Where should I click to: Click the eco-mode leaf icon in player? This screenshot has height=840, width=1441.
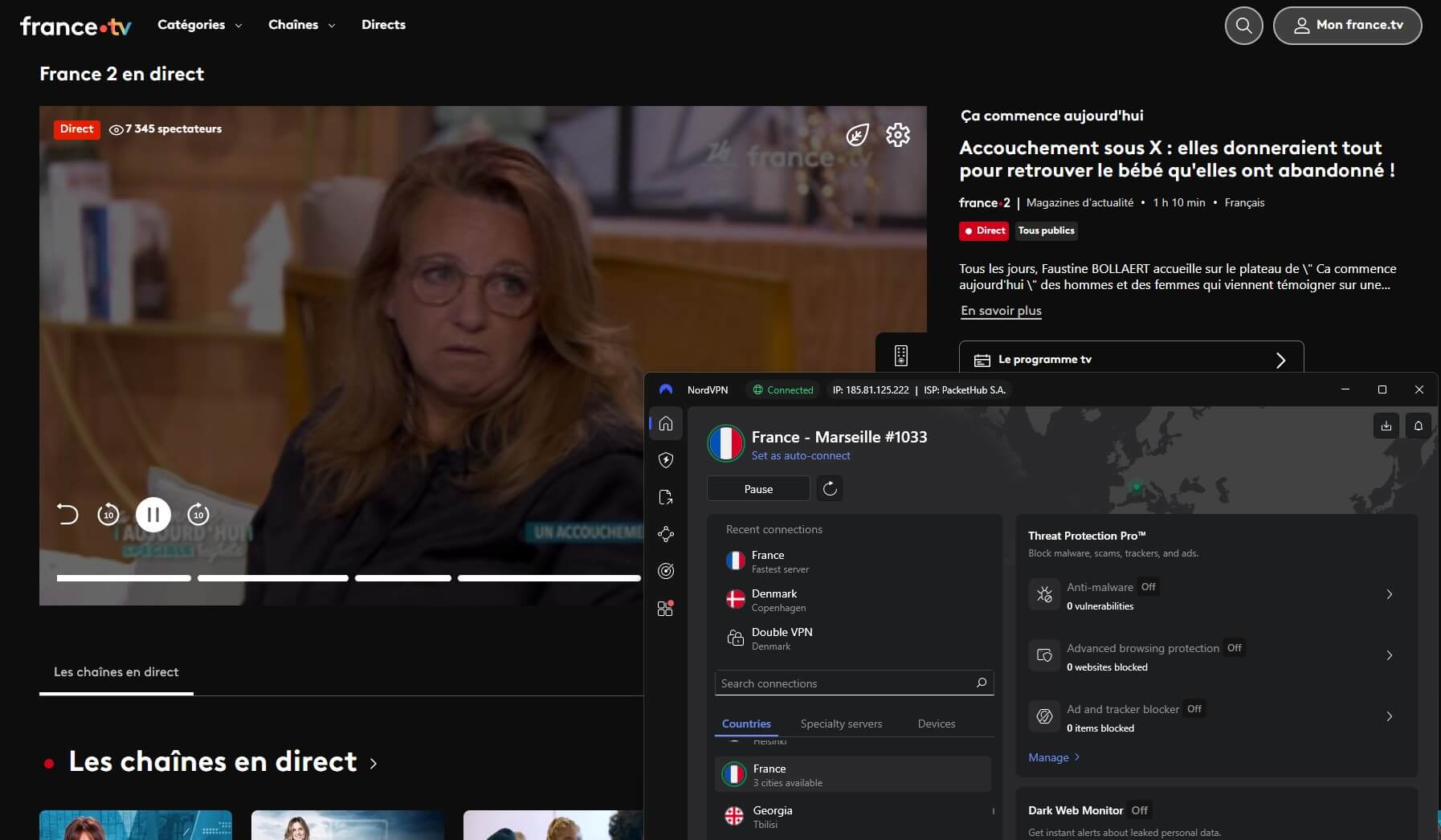(857, 135)
